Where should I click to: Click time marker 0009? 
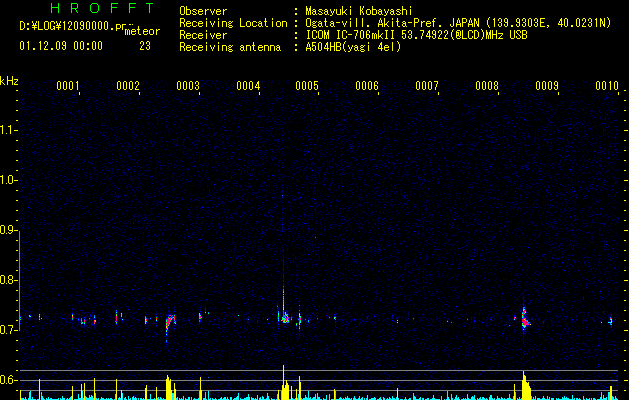pyautogui.click(x=547, y=86)
